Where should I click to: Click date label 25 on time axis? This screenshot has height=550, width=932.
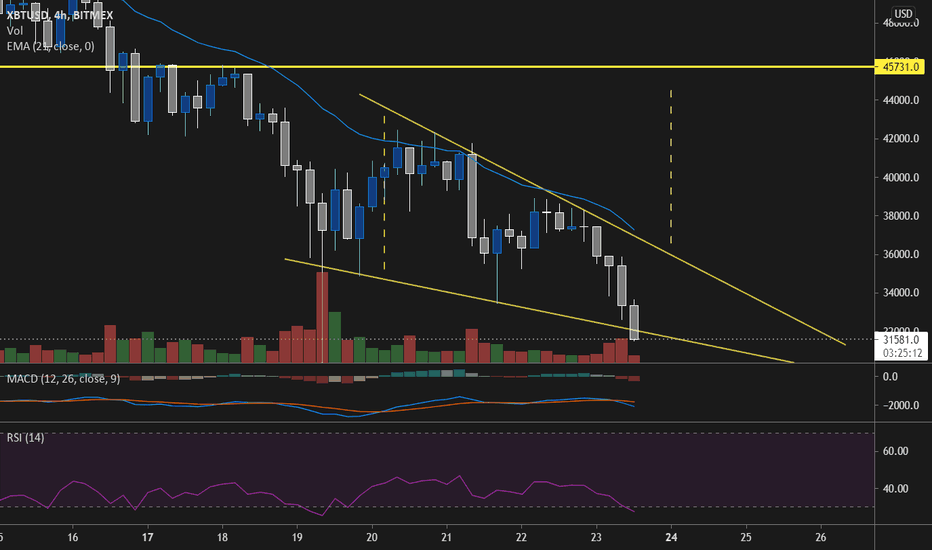click(x=746, y=538)
